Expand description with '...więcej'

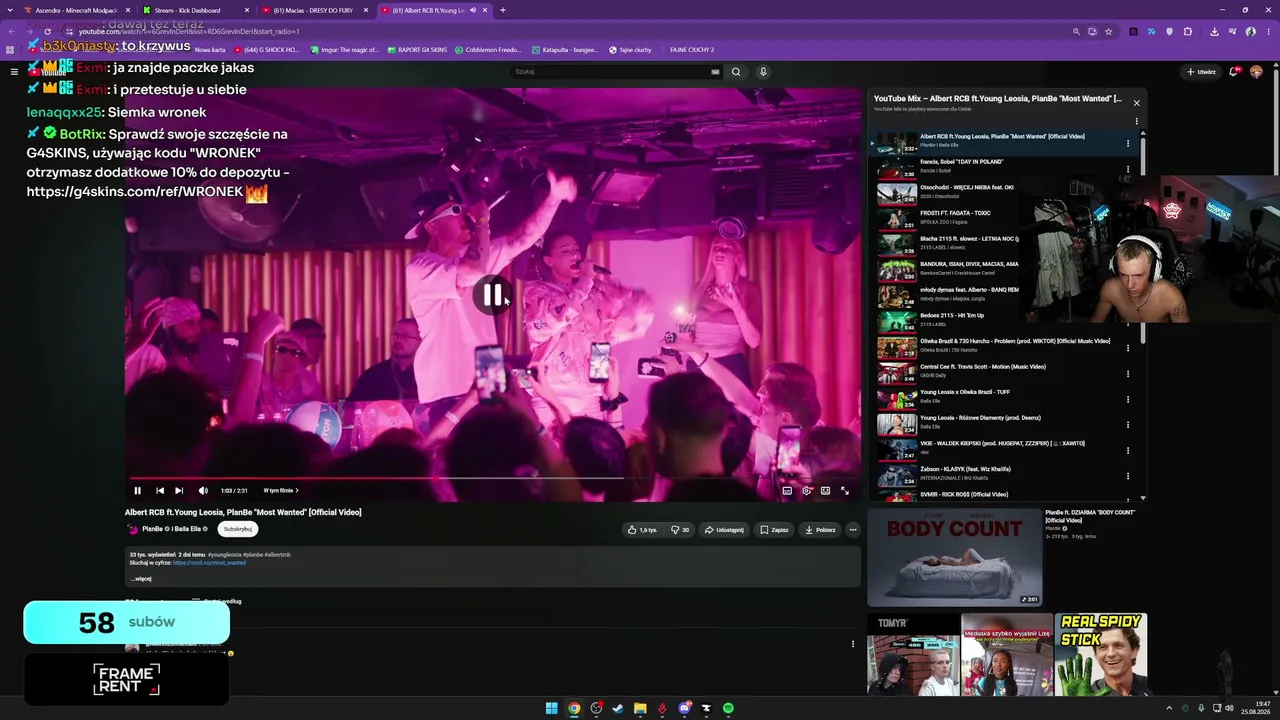[x=141, y=579]
